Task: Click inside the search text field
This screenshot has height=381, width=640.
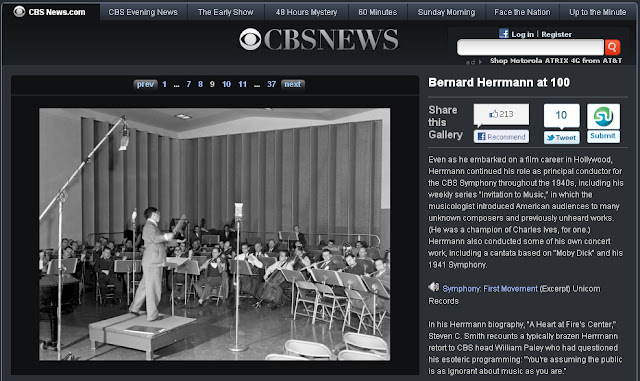Action: [530, 47]
